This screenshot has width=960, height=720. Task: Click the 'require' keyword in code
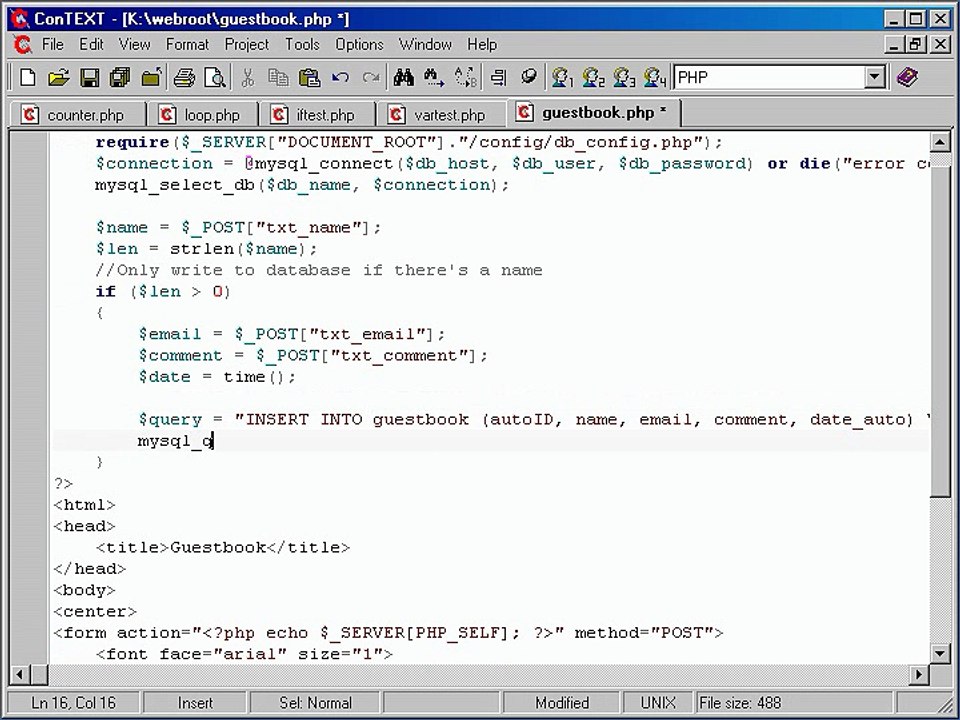point(132,143)
